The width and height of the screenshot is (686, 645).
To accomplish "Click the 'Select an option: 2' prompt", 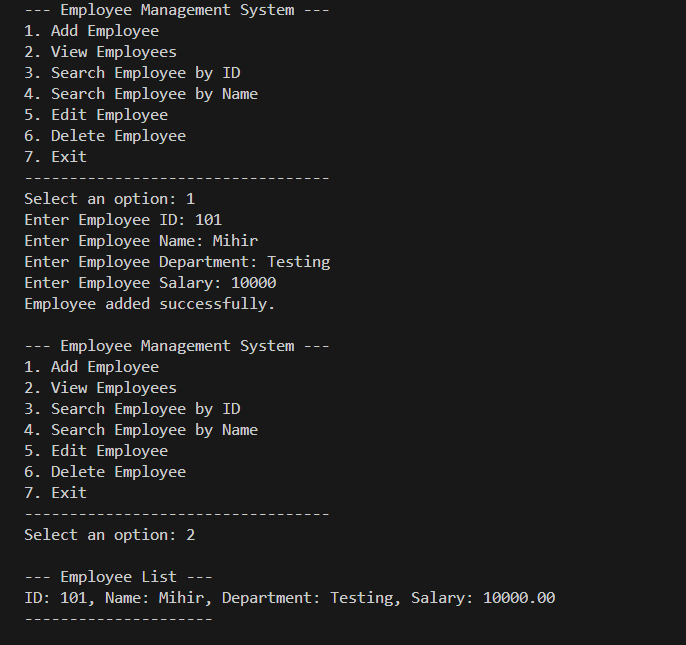I will tap(109, 535).
